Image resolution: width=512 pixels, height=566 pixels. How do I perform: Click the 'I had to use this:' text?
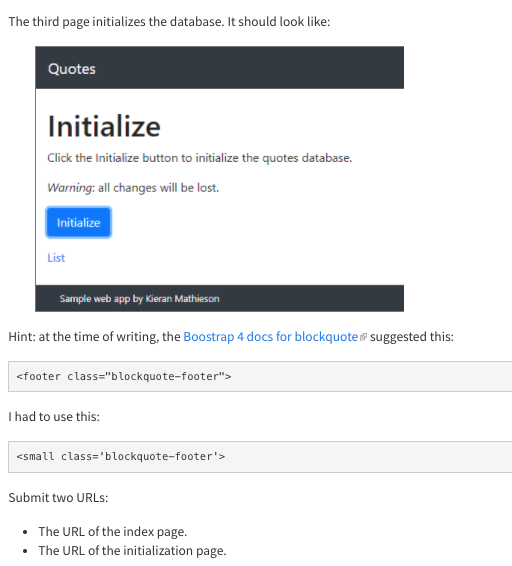coord(54,417)
